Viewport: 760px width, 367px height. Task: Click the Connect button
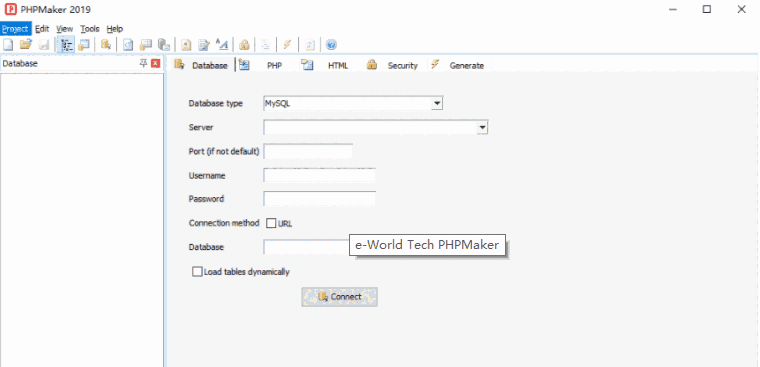[x=339, y=297]
